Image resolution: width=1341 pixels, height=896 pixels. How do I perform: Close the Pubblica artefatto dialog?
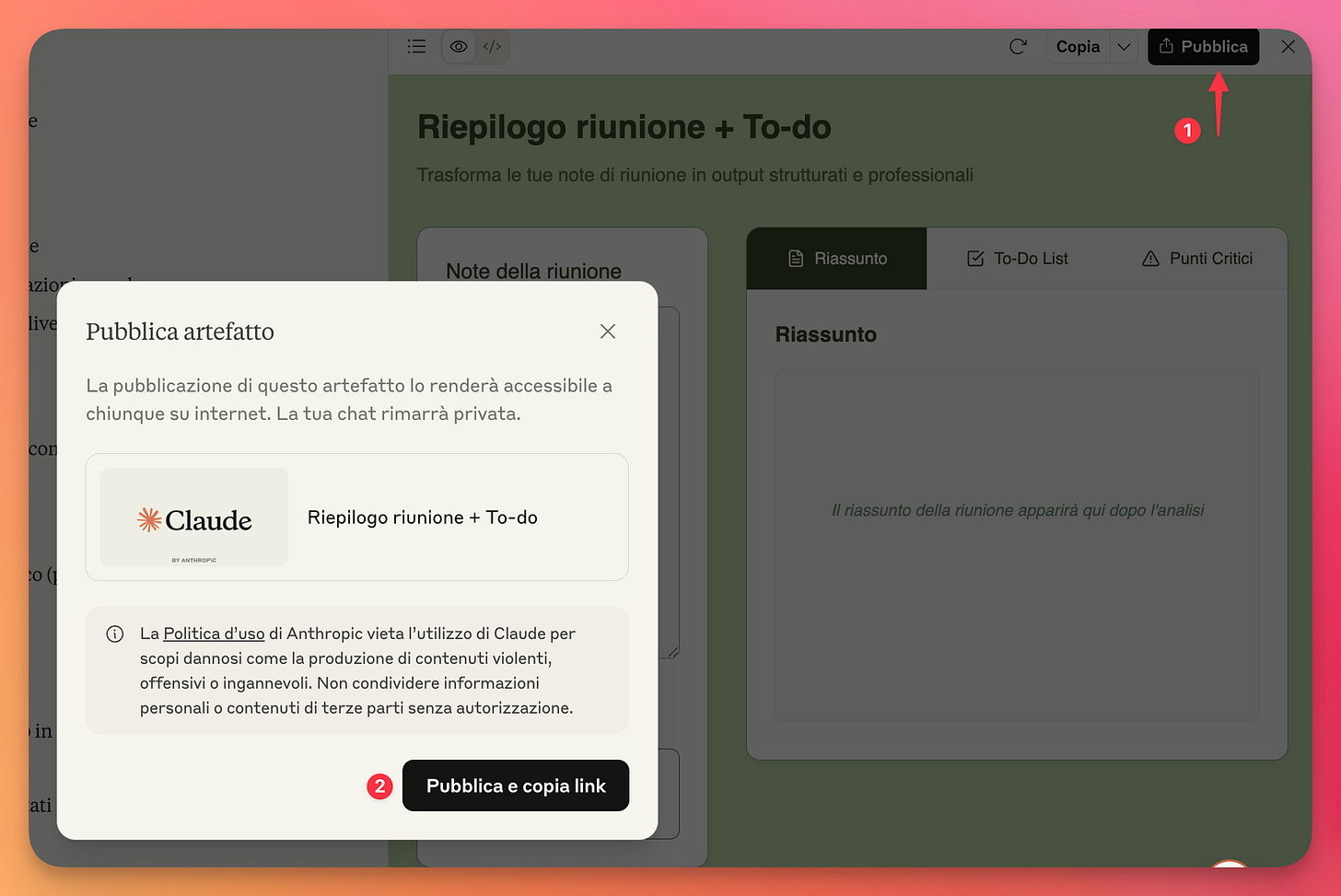(x=608, y=332)
